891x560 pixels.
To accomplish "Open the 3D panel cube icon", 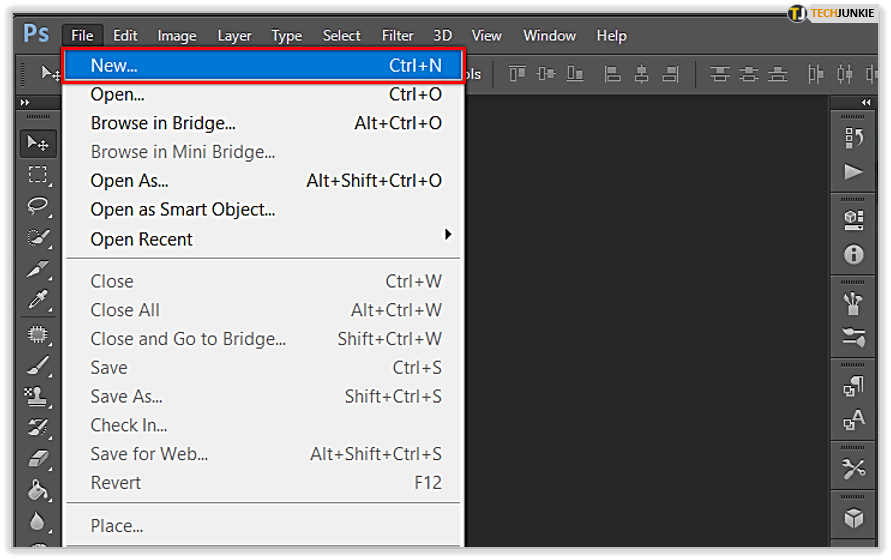I will (853, 518).
